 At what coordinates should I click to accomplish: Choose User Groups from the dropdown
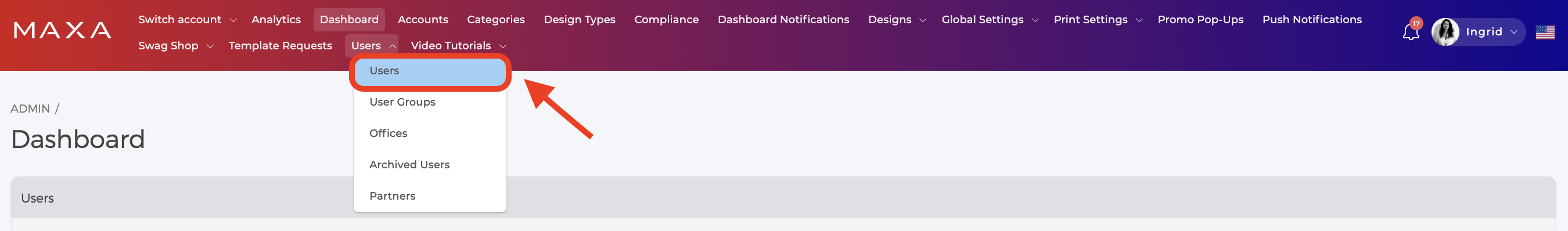(430, 102)
